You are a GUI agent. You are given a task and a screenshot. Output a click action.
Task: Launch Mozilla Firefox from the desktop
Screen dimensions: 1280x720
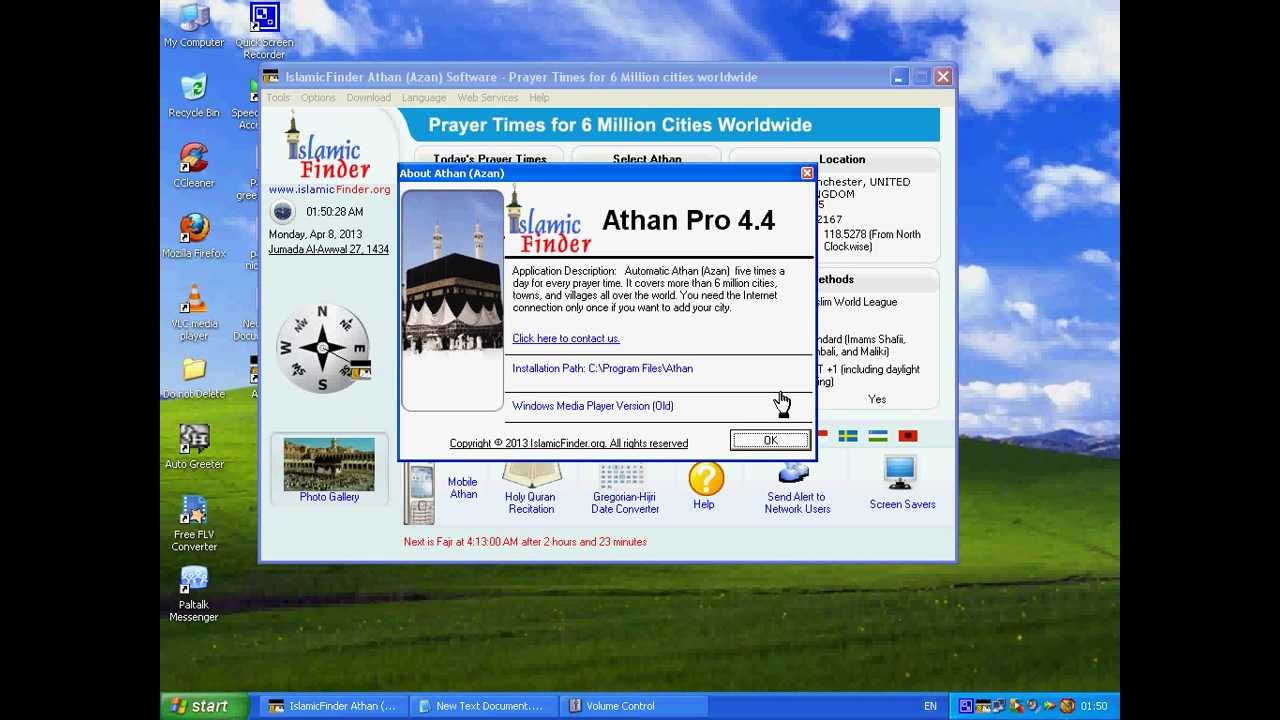click(194, 236)
